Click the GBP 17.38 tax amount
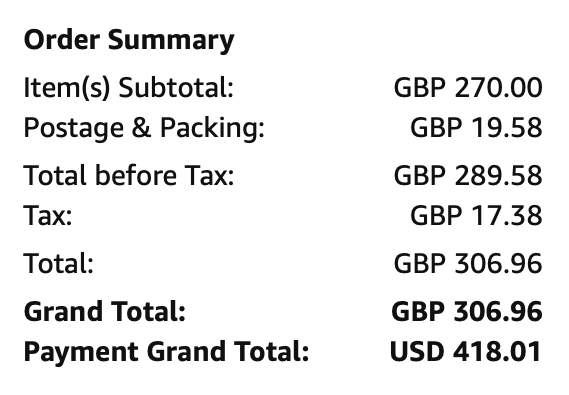Image resolution: width=569 pixels, height=395 pixels. click(x=476, y=215)
